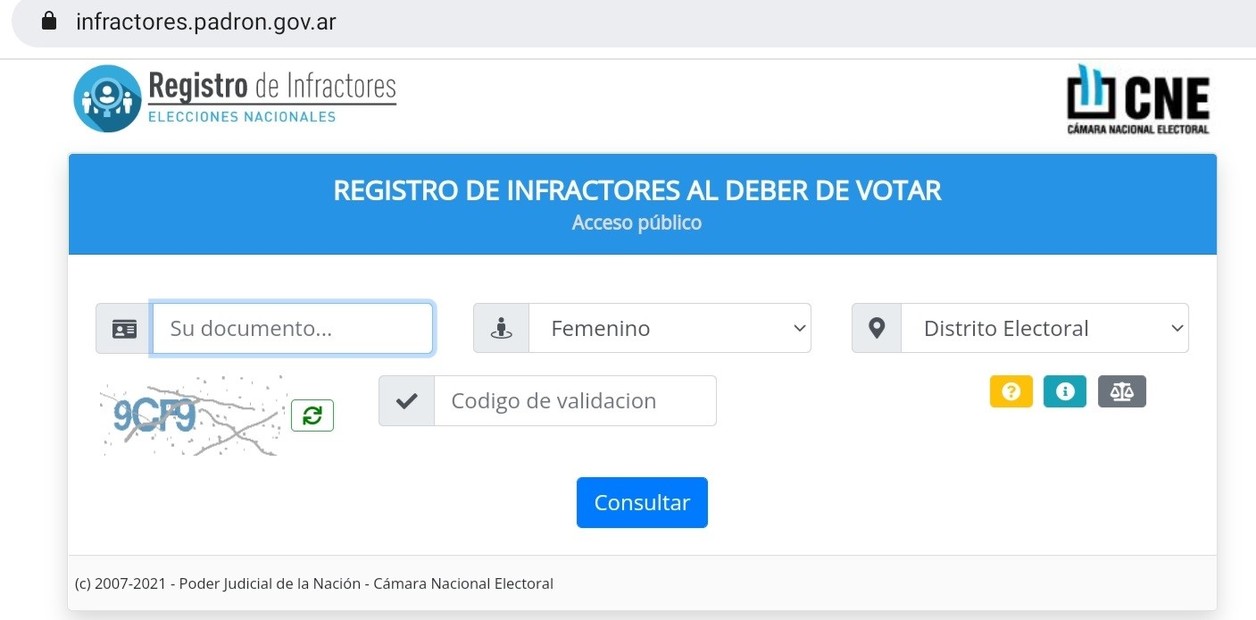Click the person icon beside gender selector
This screenshot has height=620, width=1256.
click(501, 329)
